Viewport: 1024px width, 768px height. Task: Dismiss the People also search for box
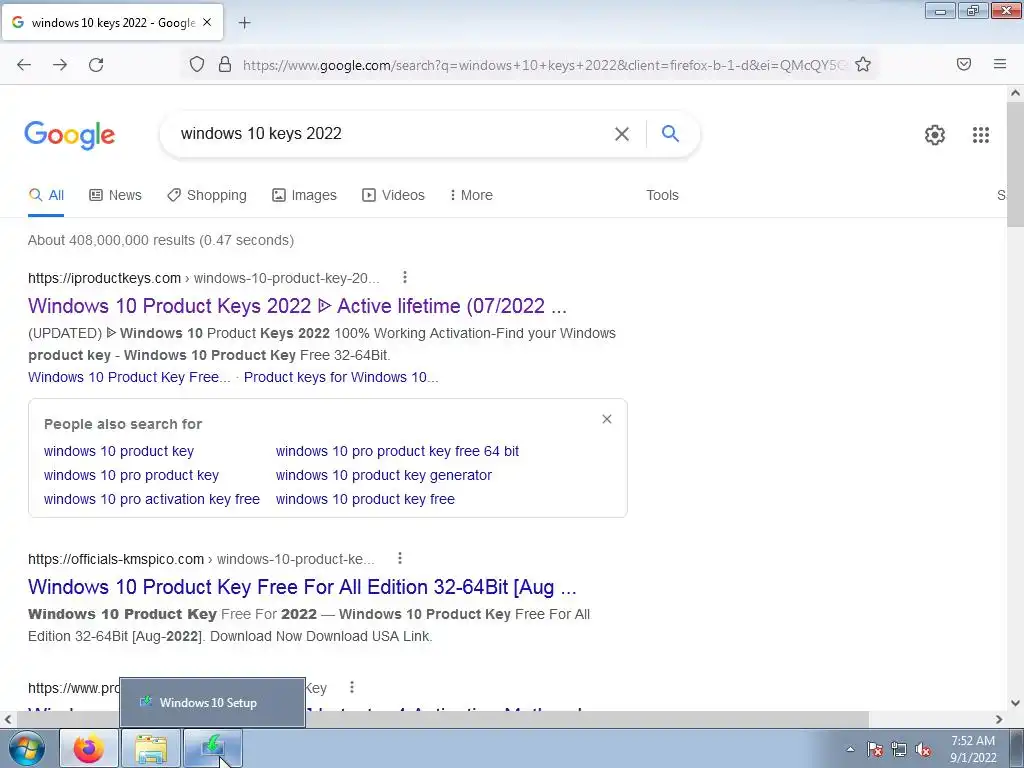pyautogui.click(x=607, y=419)
